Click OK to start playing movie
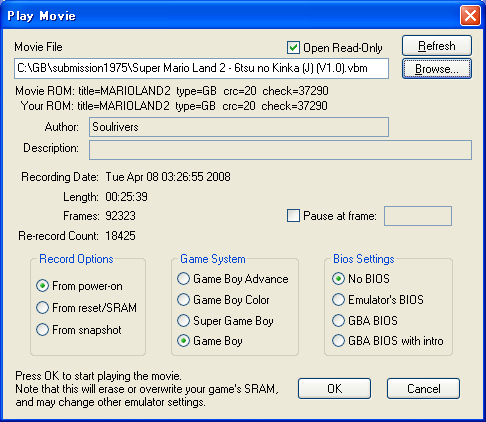Image resolution: width=486 pixels, height=422 pixels. coord(334,389)
